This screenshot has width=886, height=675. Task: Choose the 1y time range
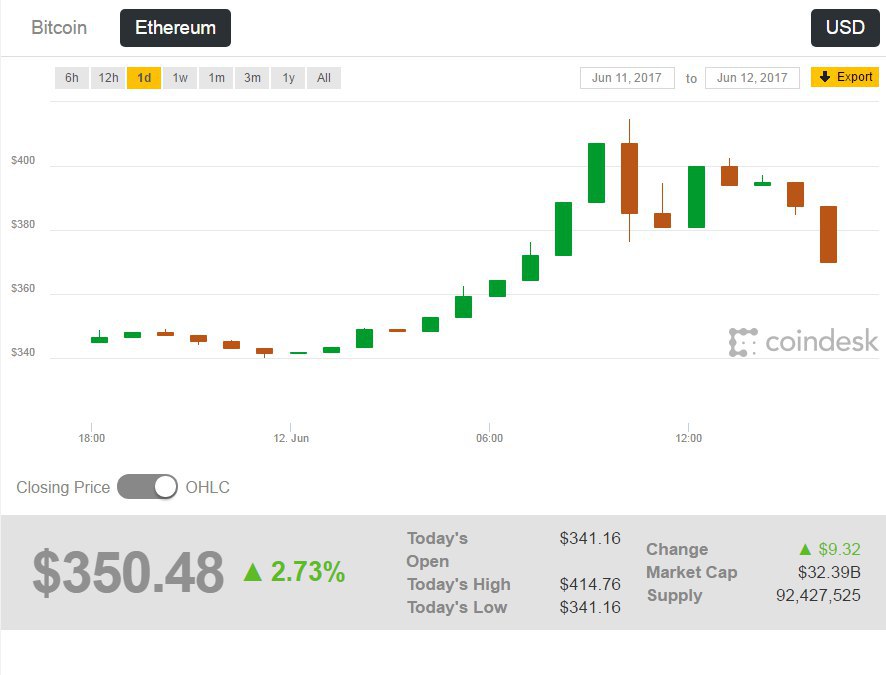point(288,78)
